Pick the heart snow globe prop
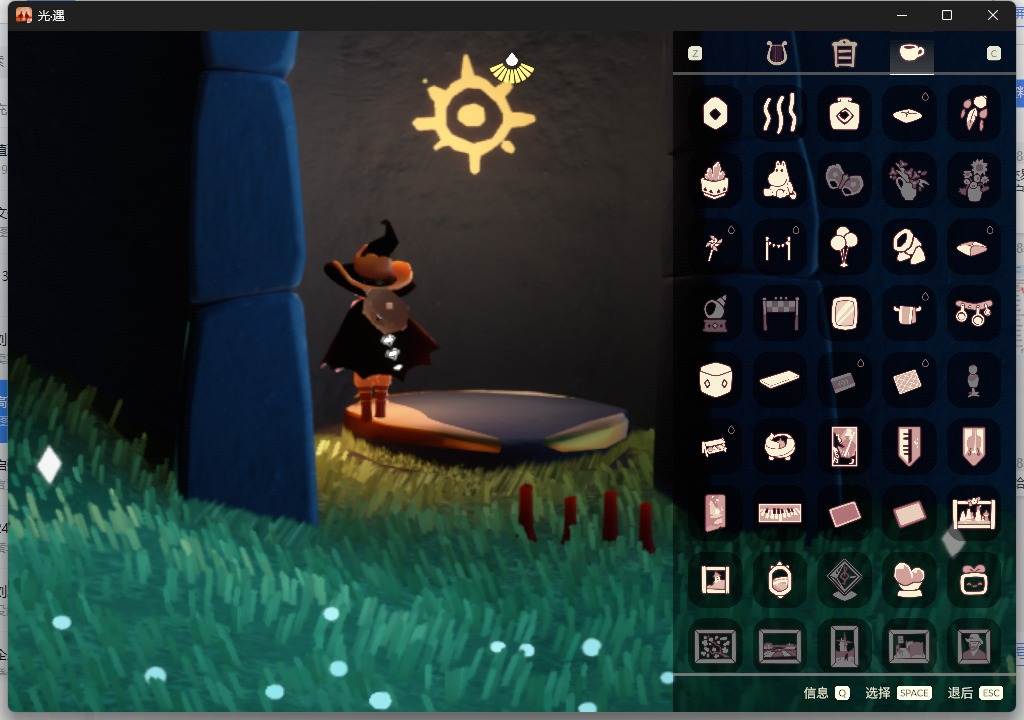This screenshot has height=720, width=1024. click(908, 580)
